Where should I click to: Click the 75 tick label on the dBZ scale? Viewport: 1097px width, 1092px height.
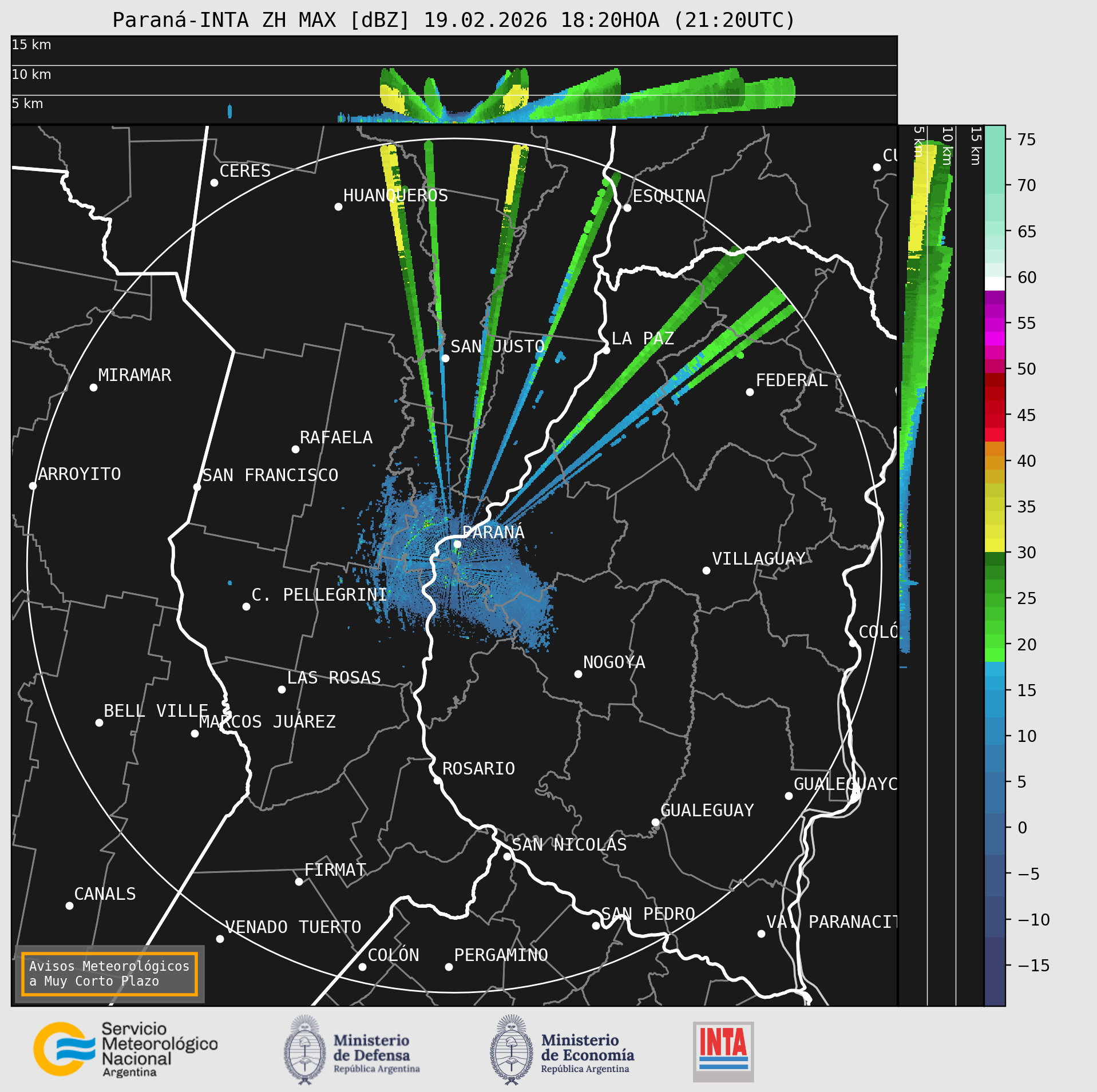tap(1027, 140)
